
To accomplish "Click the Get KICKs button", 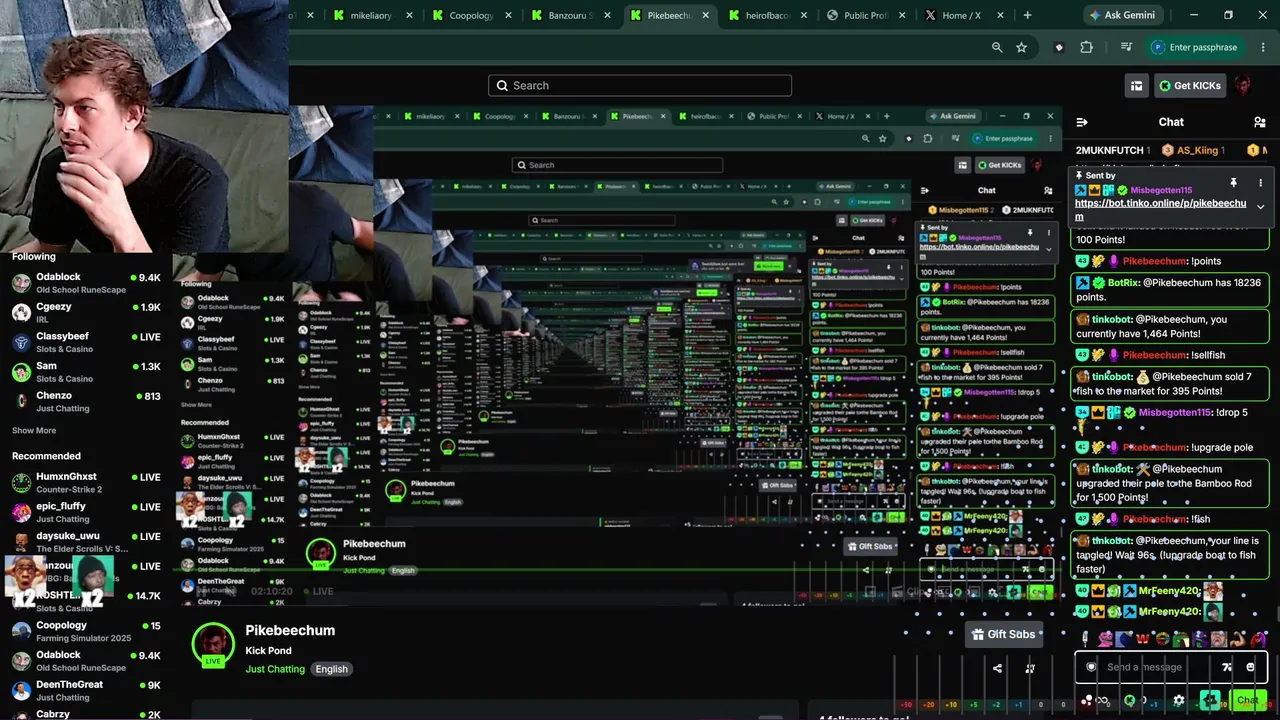I will point(1190,86).
